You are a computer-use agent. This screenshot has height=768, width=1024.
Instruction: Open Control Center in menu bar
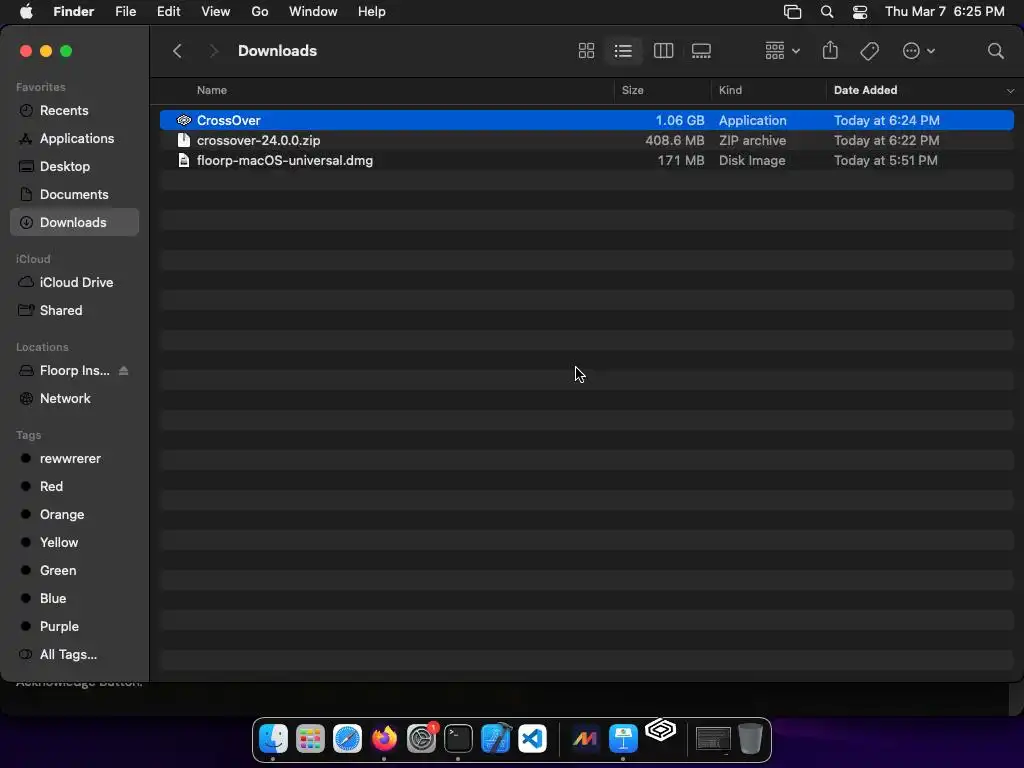[x=860, y=12]
